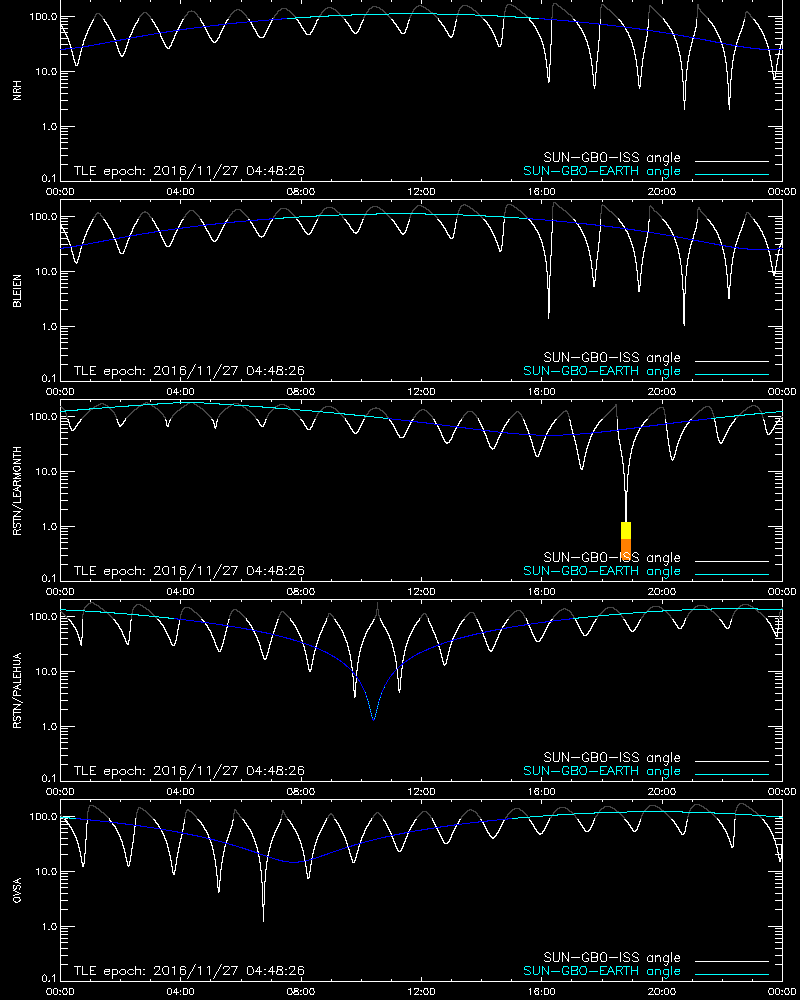The height and width of the screenshot is (1000, 800).
Task: Click the 10.0 y-axis value in PALEHUA panel
Action: coord(45,672)
